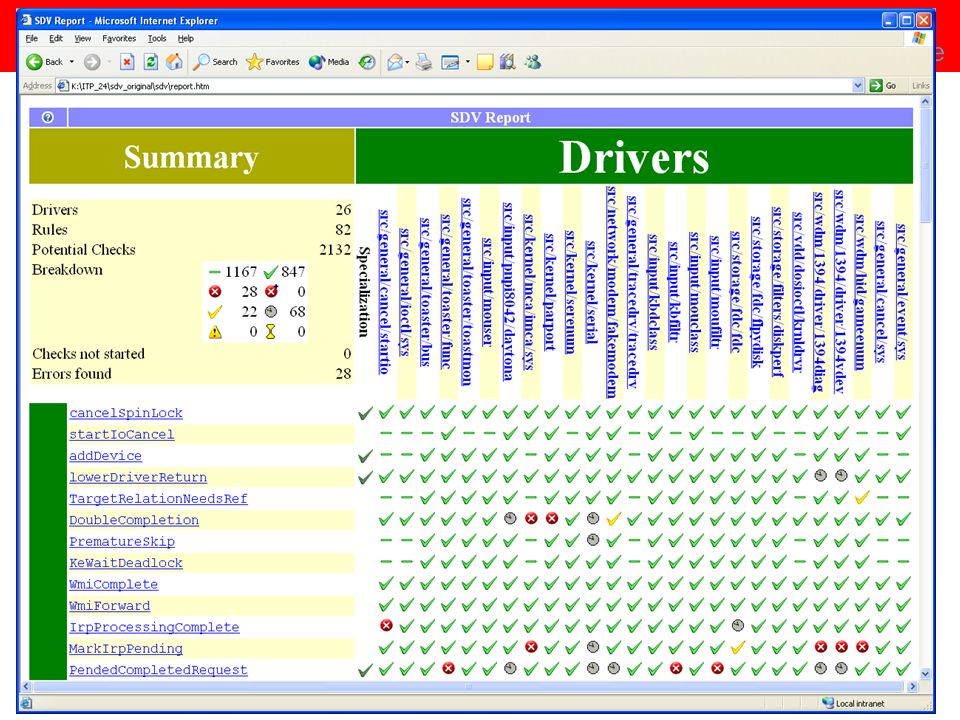Click the yellow check in MarkIrpPending row

click(738, 647)
